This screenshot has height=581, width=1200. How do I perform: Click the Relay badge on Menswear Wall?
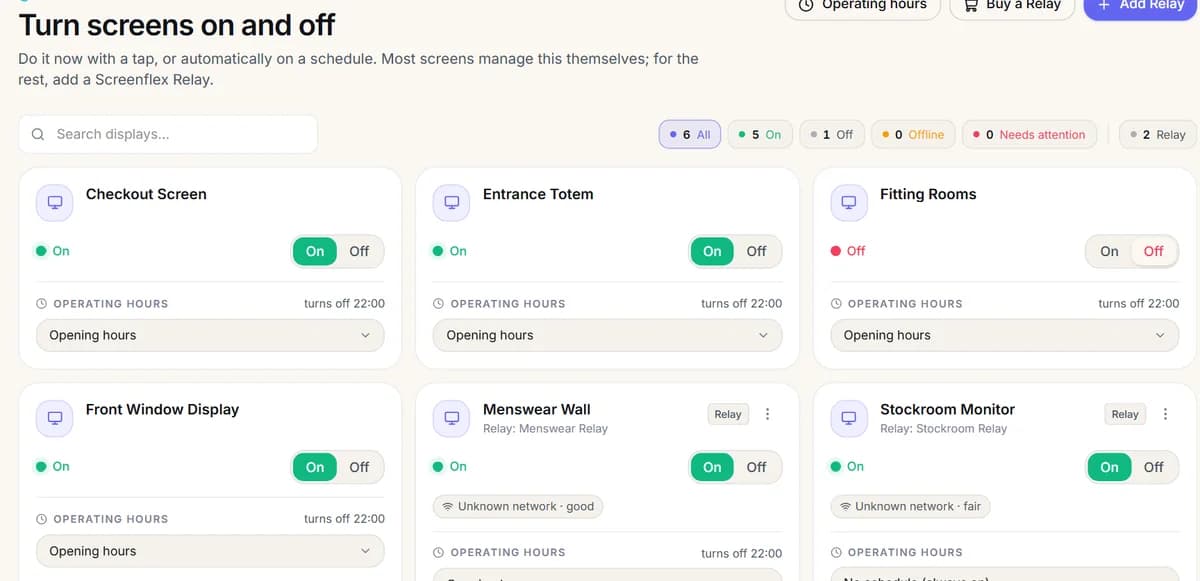(x=728, y=414)
